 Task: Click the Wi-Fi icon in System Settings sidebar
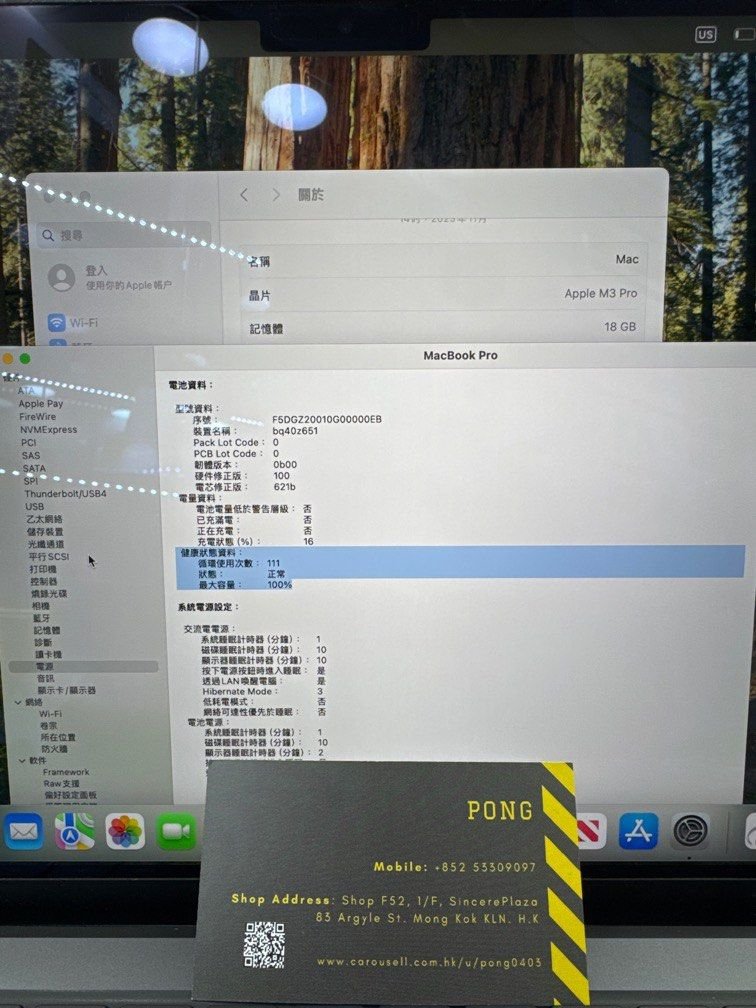click(57, 322)
